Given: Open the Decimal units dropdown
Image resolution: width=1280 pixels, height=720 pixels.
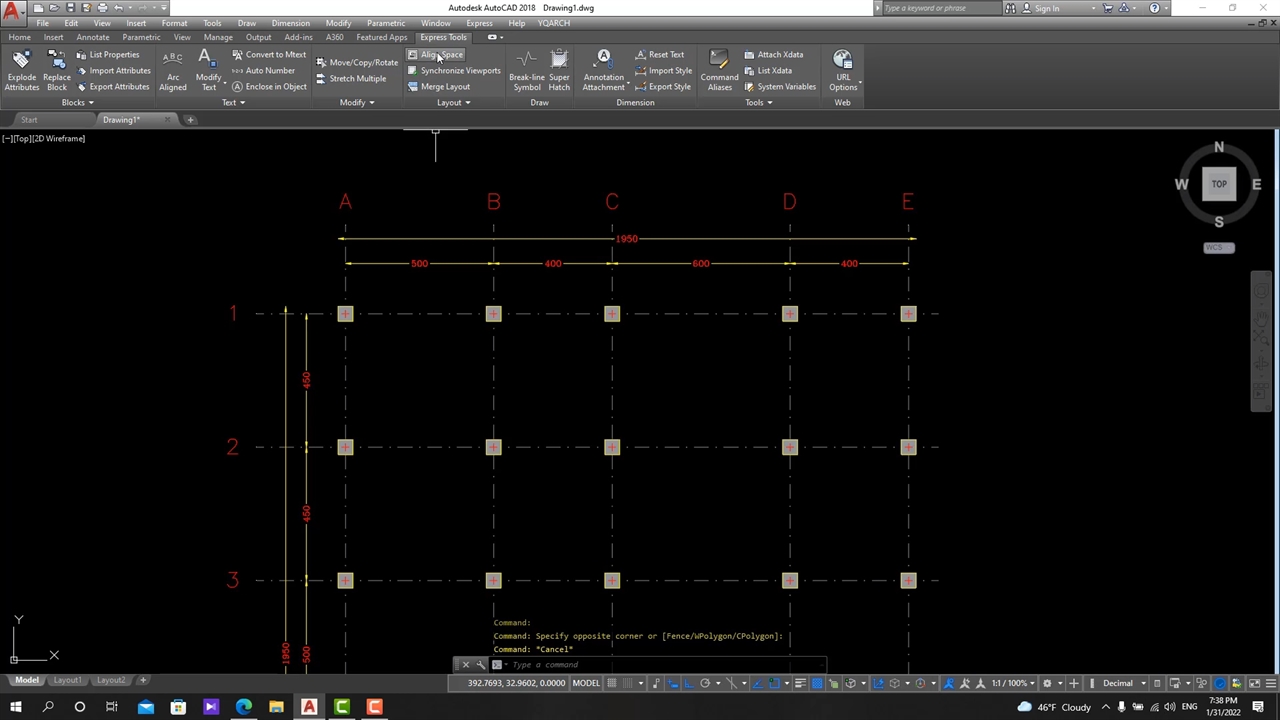Looking at the screenshot, I should (1123, 683).
